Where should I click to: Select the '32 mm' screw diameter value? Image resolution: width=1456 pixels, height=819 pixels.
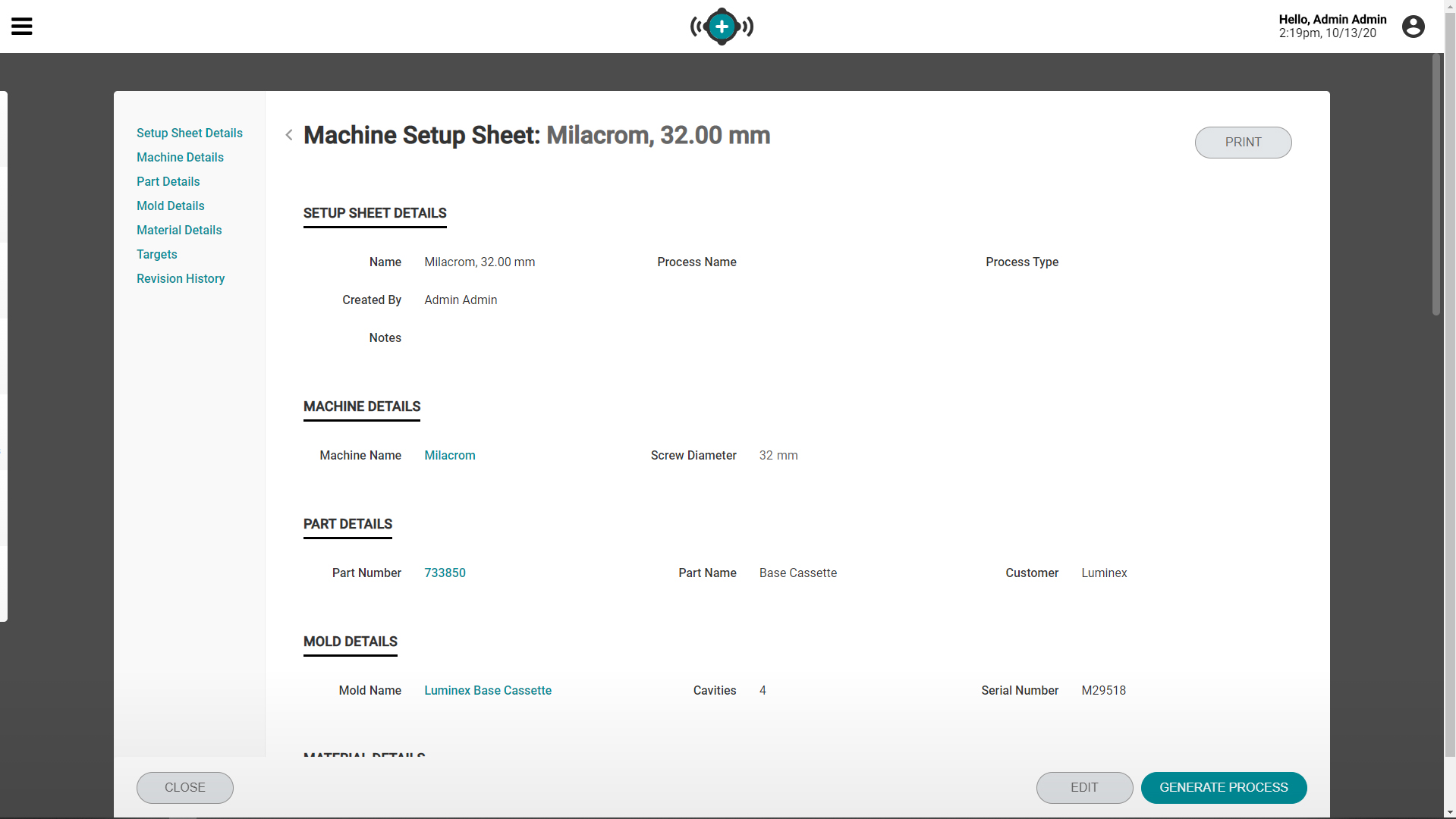(778, 455)
